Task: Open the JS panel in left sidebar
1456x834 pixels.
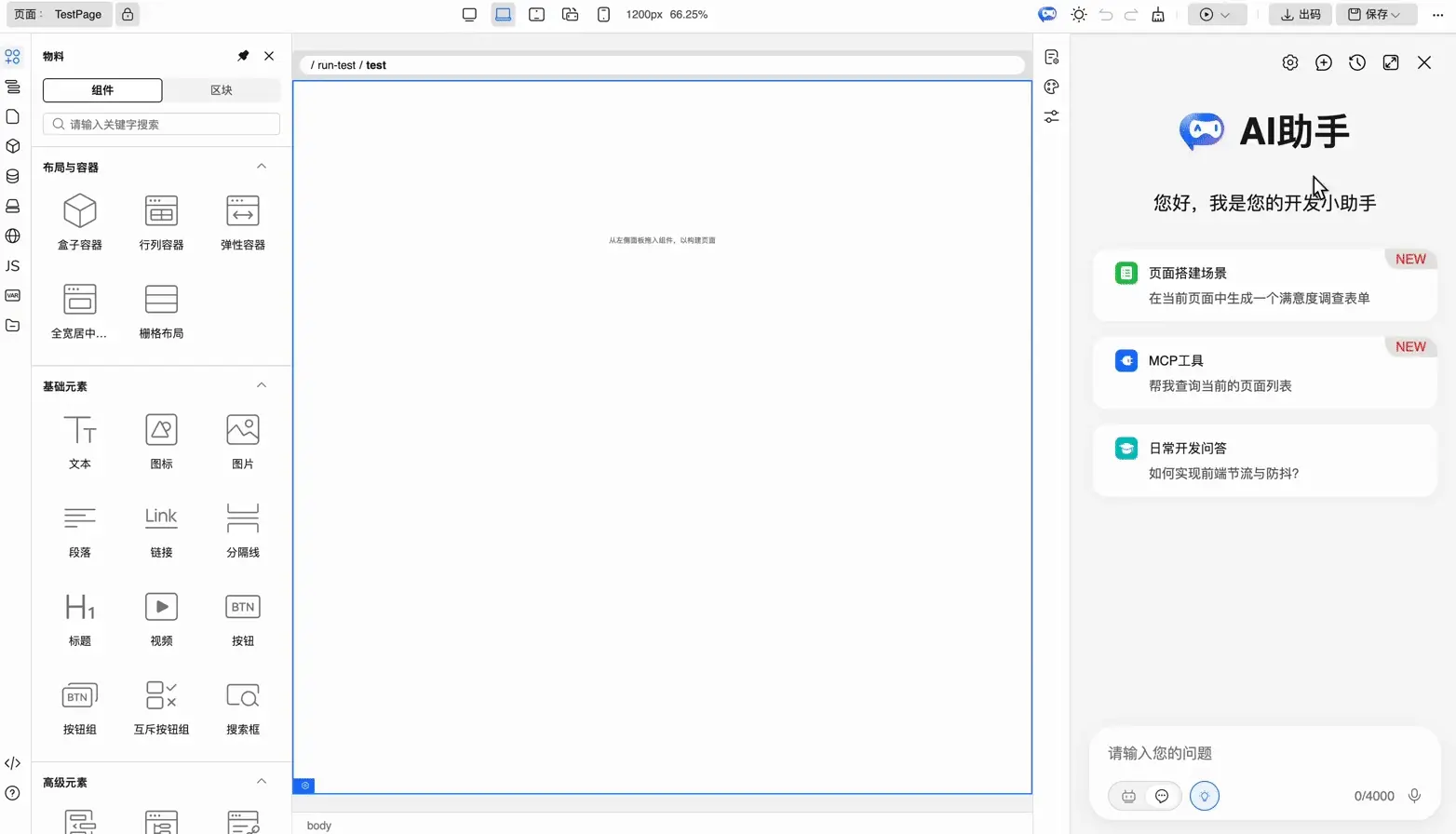Action: 13,266
